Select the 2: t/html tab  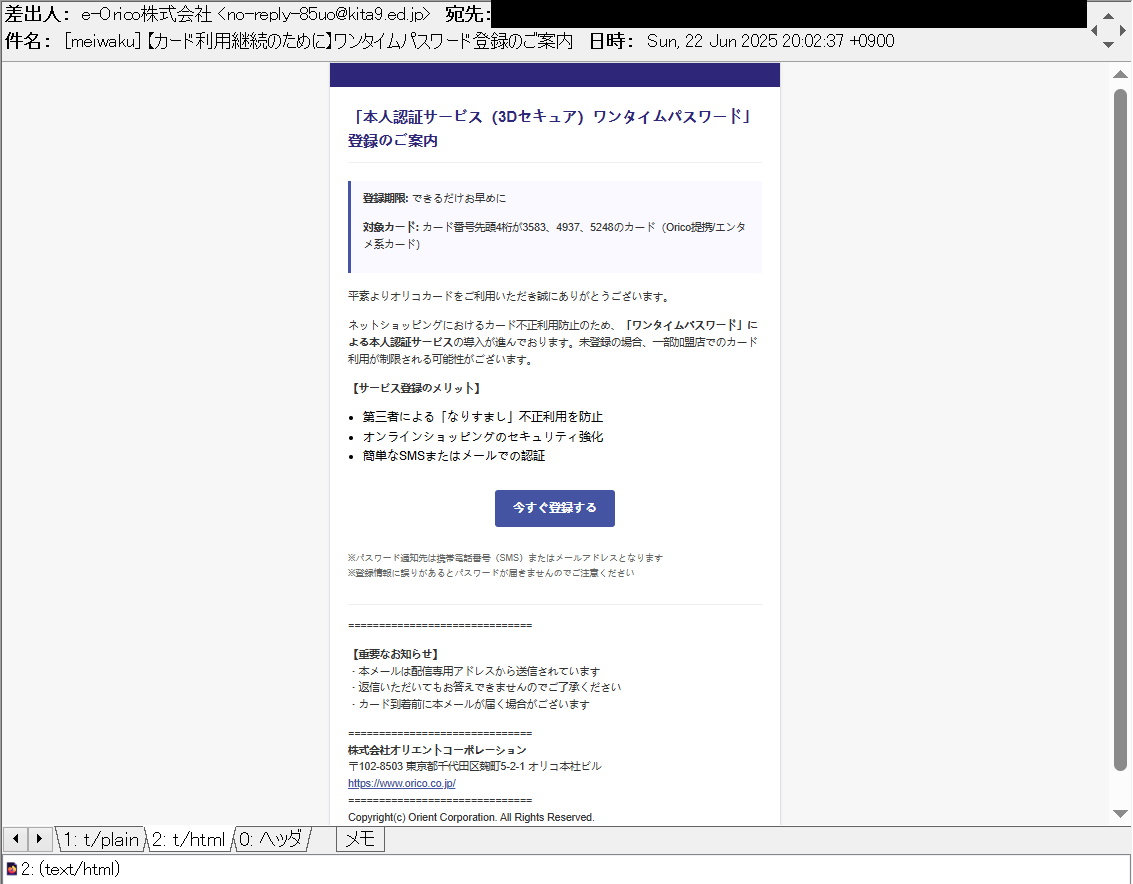click(x=189, y=839)
